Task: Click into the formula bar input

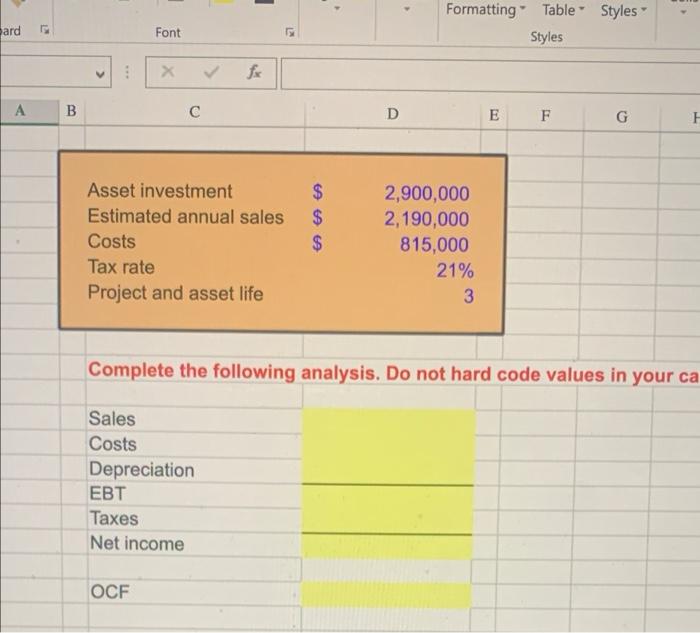Action: (490, 75)
